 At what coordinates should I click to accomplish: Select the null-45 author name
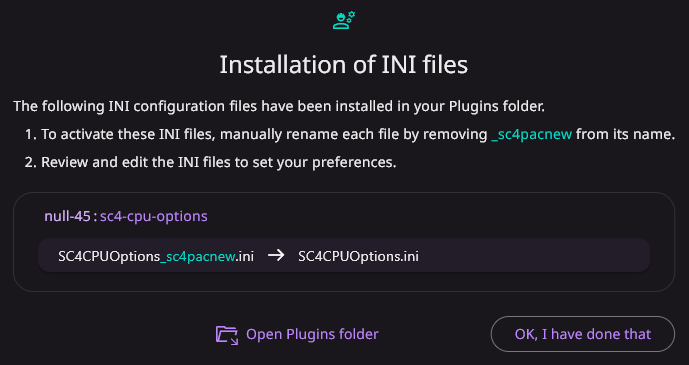coord(67,216)
